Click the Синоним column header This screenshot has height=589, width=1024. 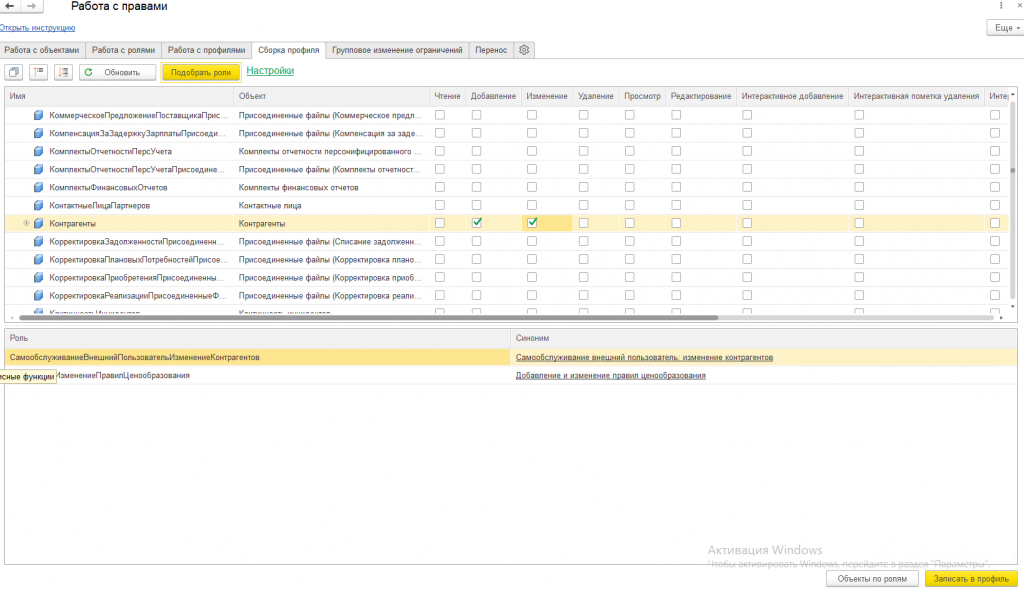[x=763, y=338]
